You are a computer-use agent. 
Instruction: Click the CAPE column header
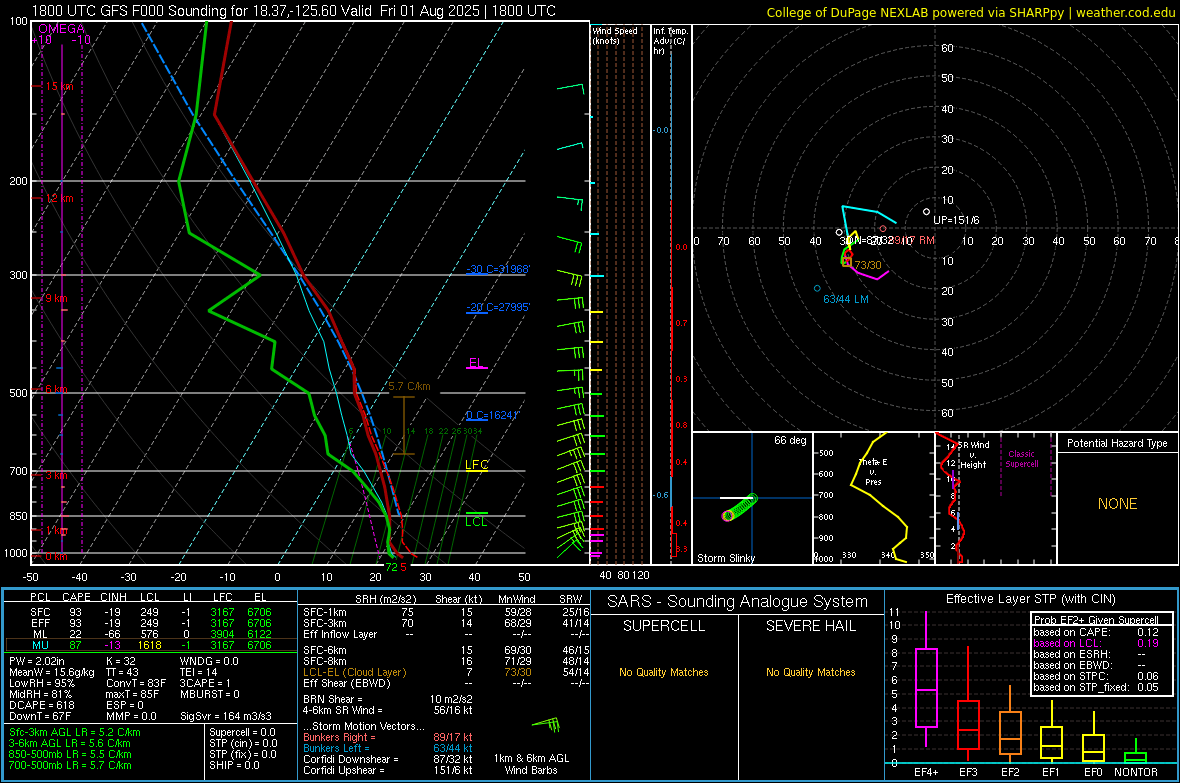pyautogui.click(x=76, y=597)
